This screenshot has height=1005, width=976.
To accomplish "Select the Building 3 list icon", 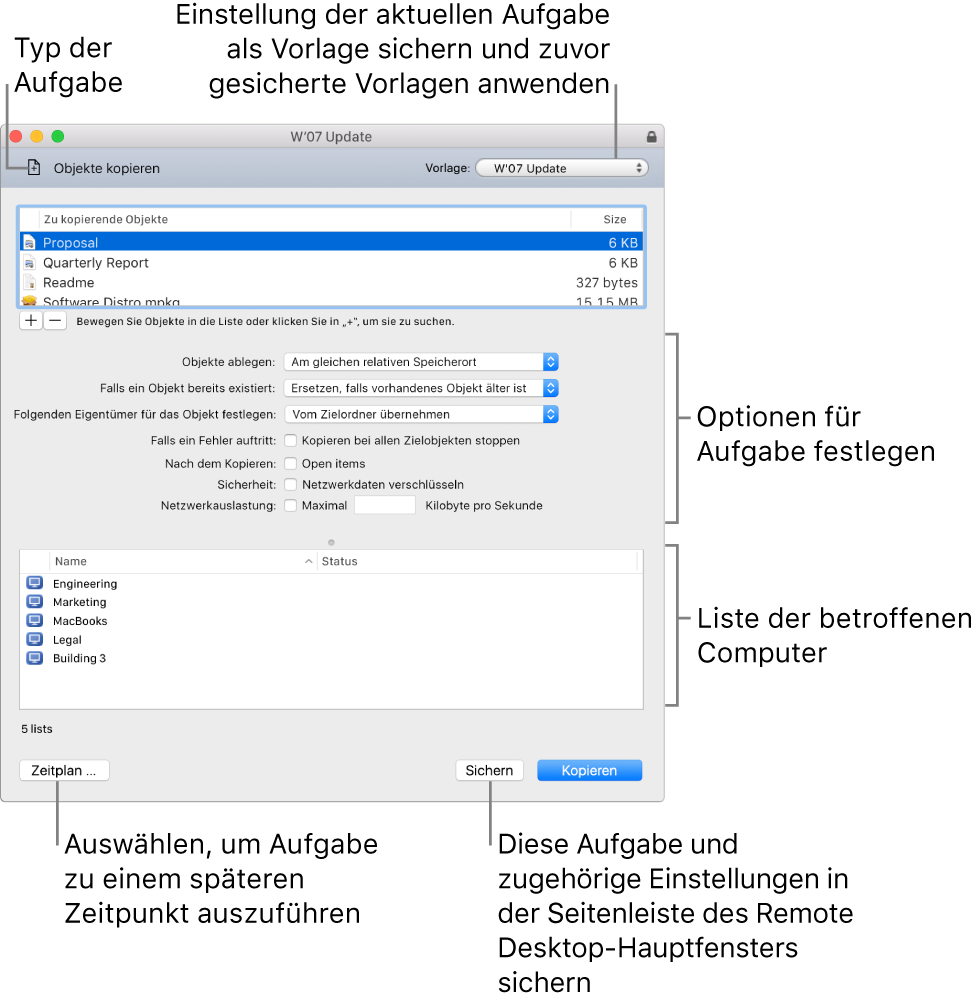I will click(35, 658).
